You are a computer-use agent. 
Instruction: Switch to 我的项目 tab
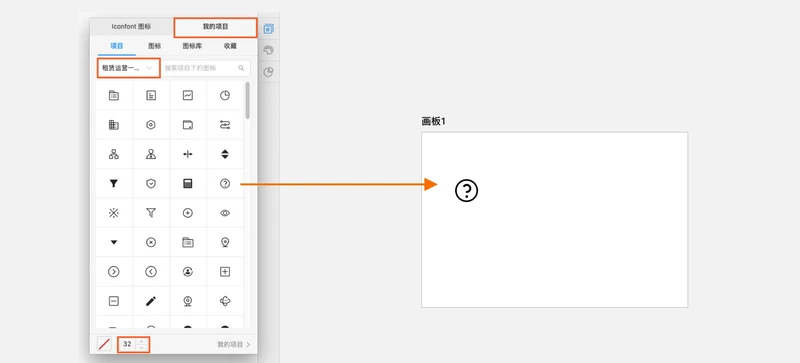pyautogui.click(x=215, y=27)
